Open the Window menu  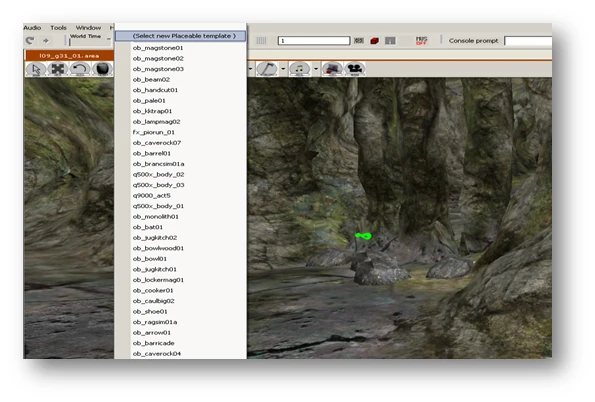(x=88, y=28)
